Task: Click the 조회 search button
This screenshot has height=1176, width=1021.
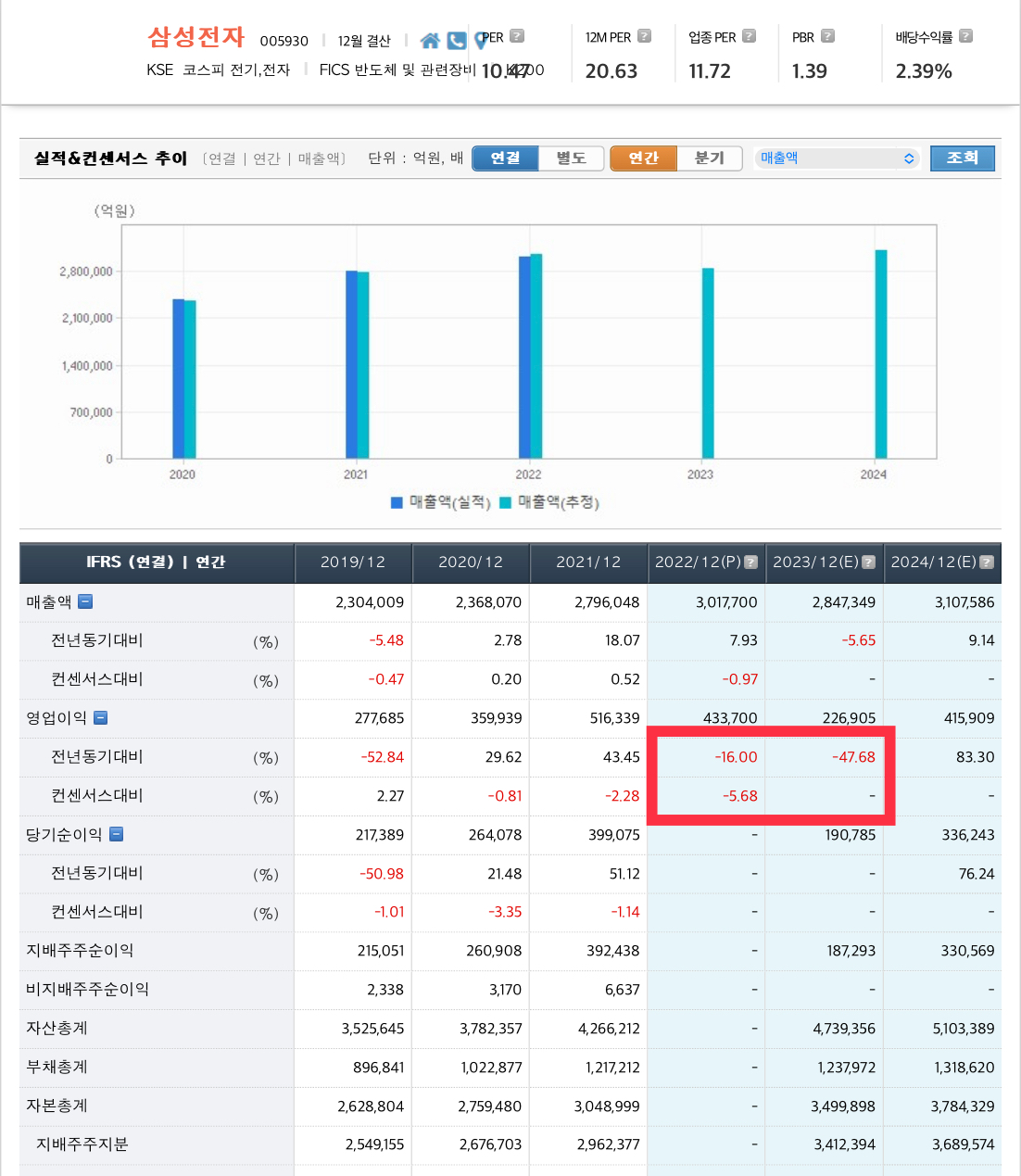Action: coord(963,158)
